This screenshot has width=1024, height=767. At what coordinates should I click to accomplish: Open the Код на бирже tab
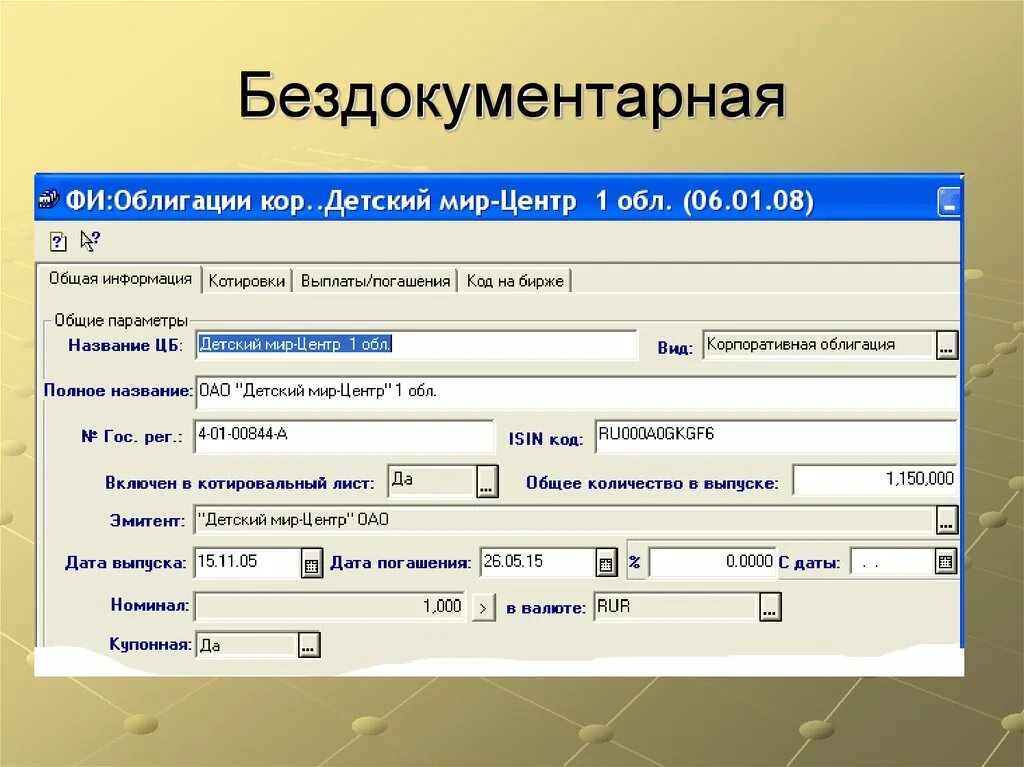pos(515,281)
